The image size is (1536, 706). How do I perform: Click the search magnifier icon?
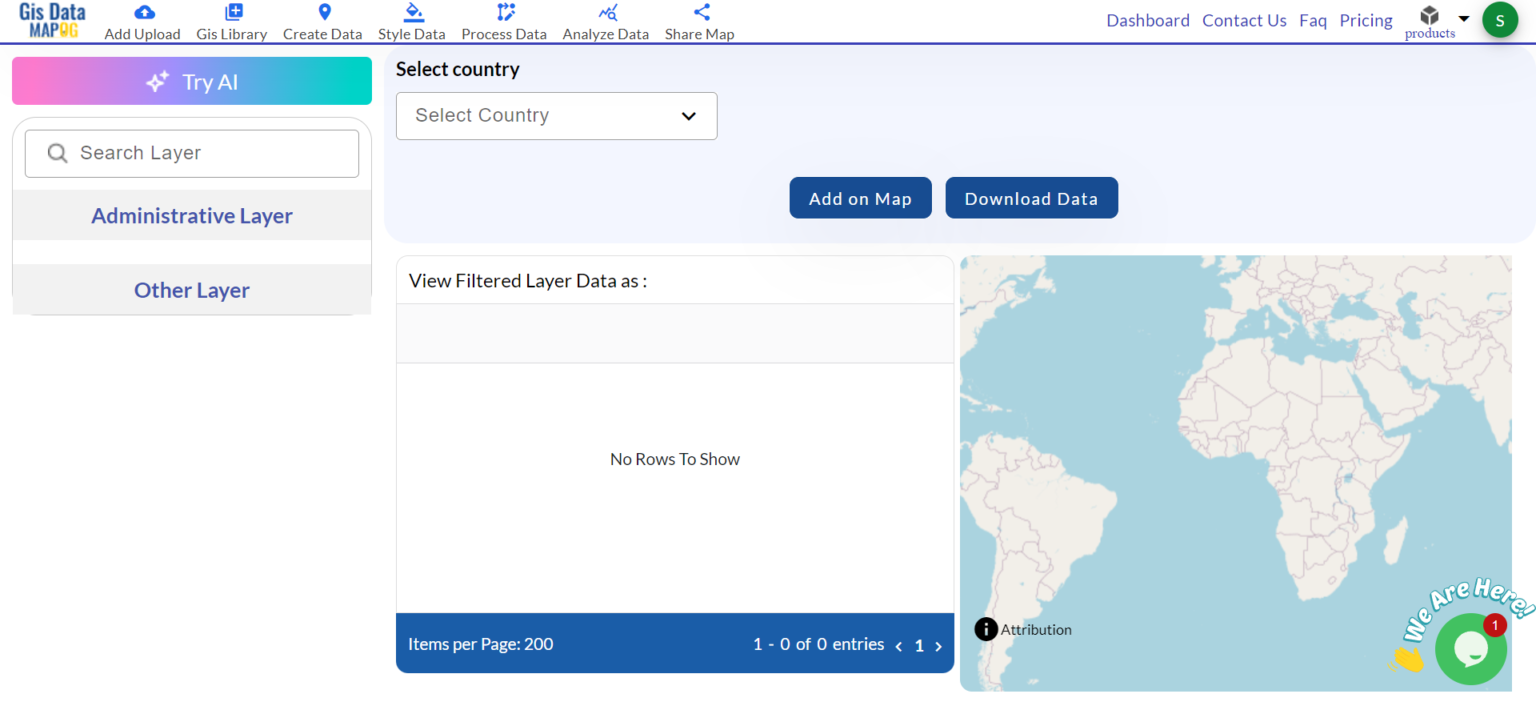(58, 153)
